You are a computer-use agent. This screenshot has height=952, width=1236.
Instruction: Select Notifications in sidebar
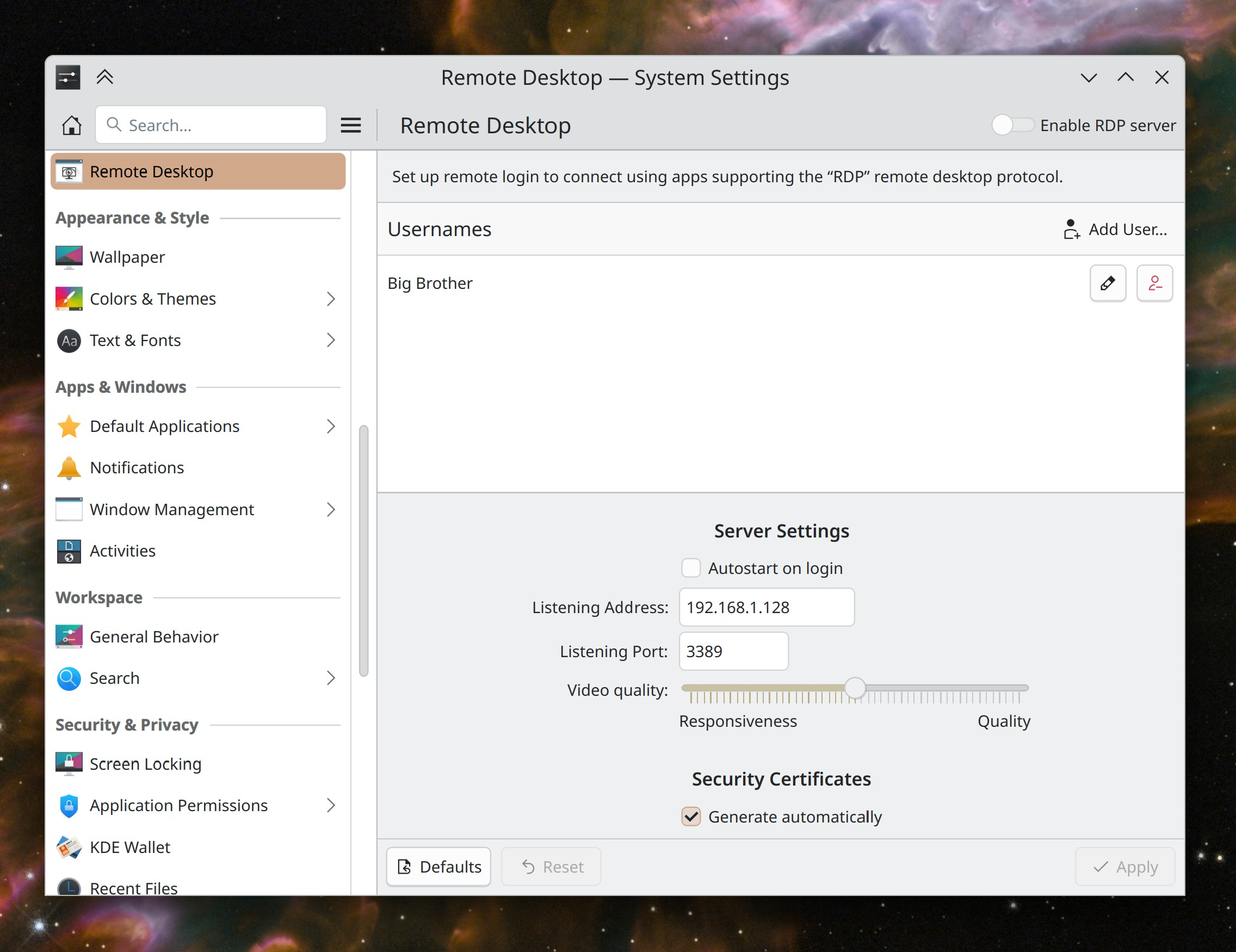click(x=137, y=467)
